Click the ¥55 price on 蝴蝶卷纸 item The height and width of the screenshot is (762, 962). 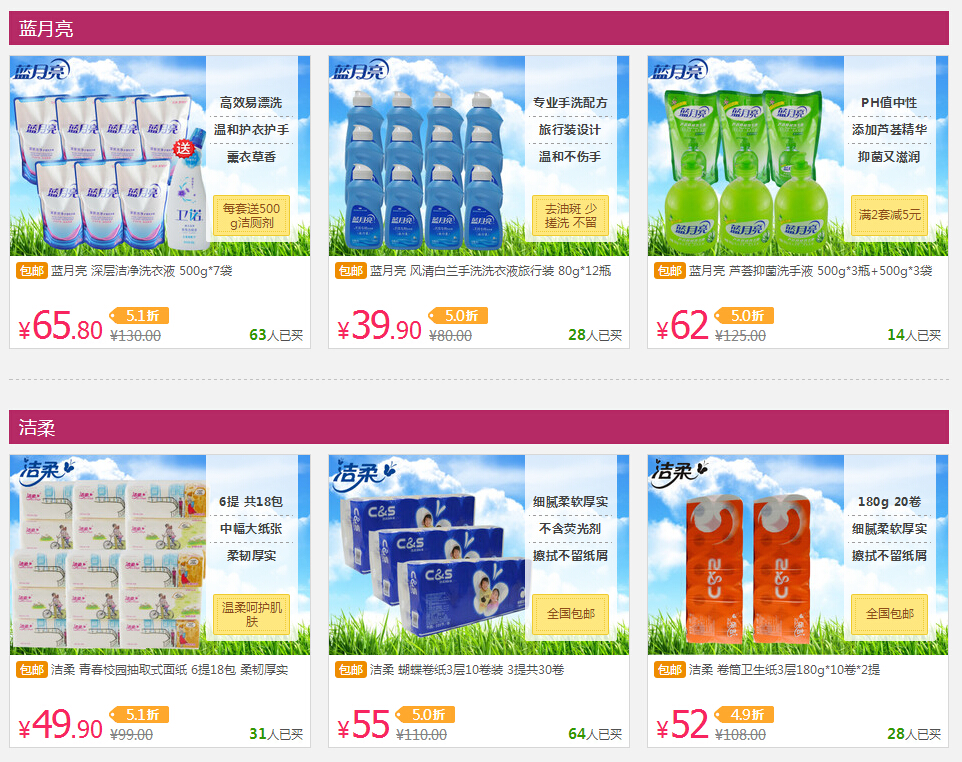pos(364,725)
